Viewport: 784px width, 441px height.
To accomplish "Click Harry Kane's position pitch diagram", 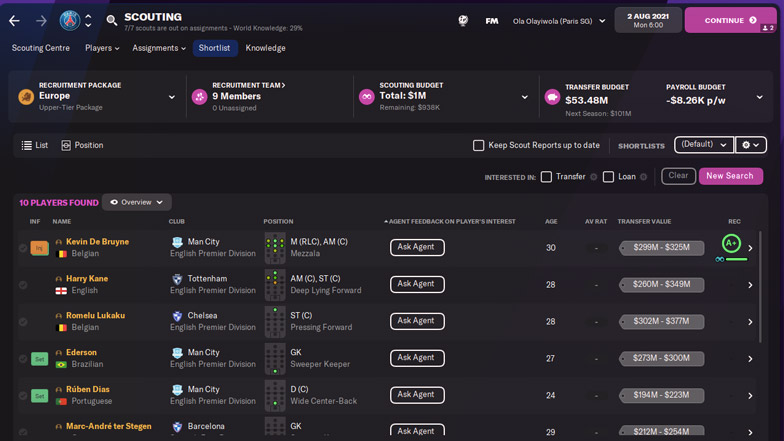I will 275,285.
